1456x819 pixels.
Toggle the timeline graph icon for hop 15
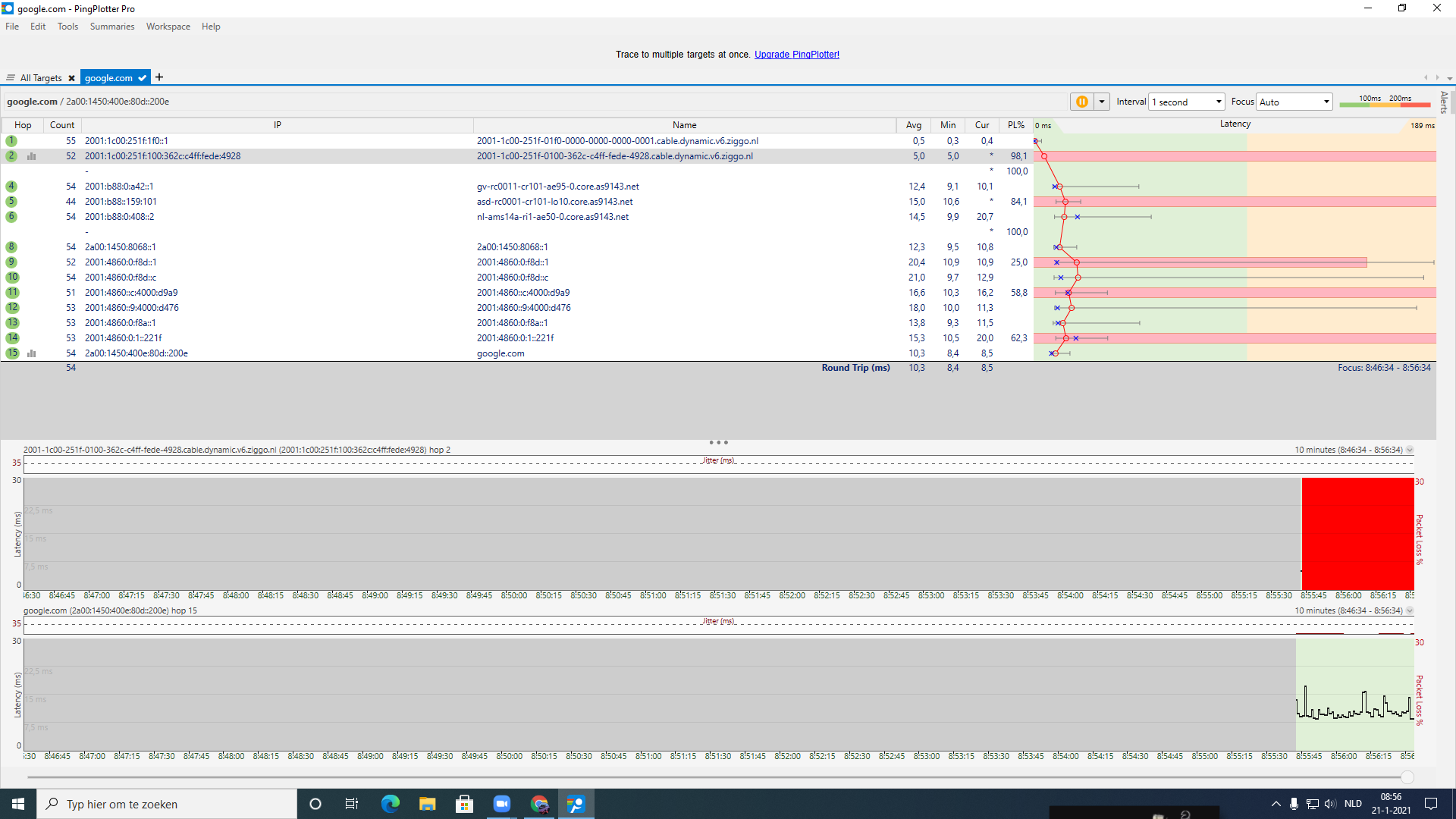point(32,353)
